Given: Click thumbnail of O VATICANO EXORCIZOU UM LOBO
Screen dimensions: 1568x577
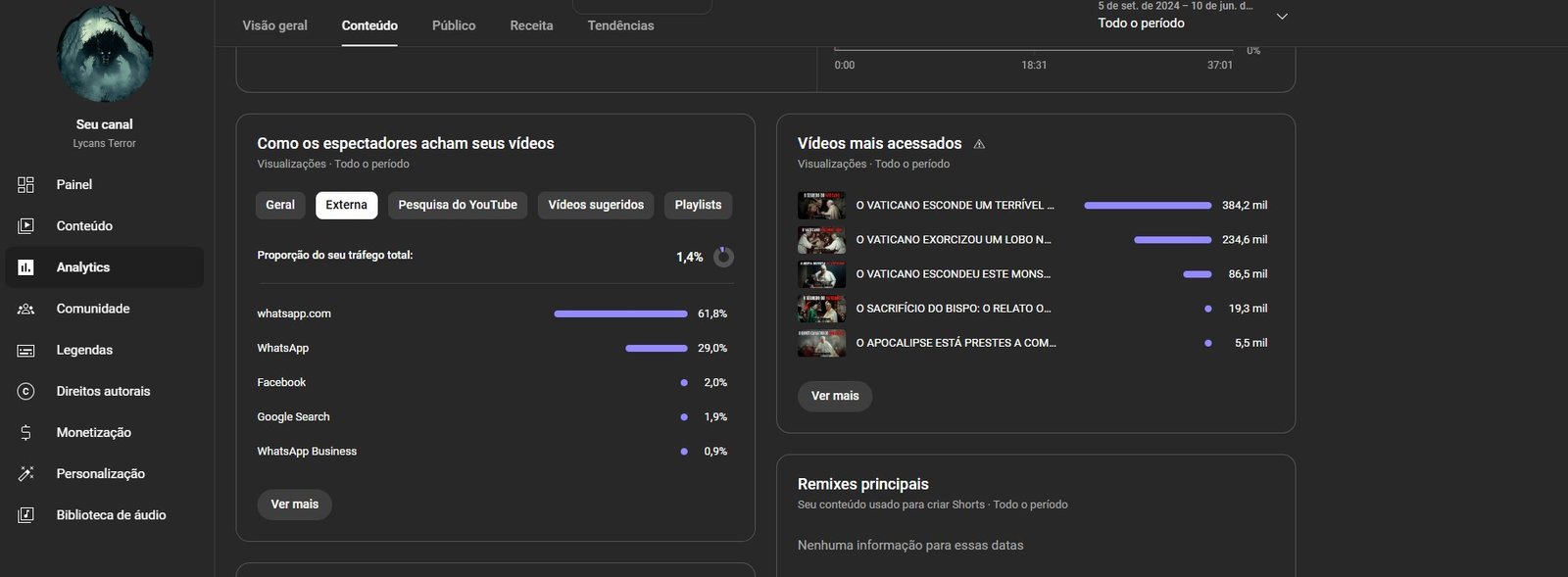Looking at the screenshot, I should click(x=821, y=239).
